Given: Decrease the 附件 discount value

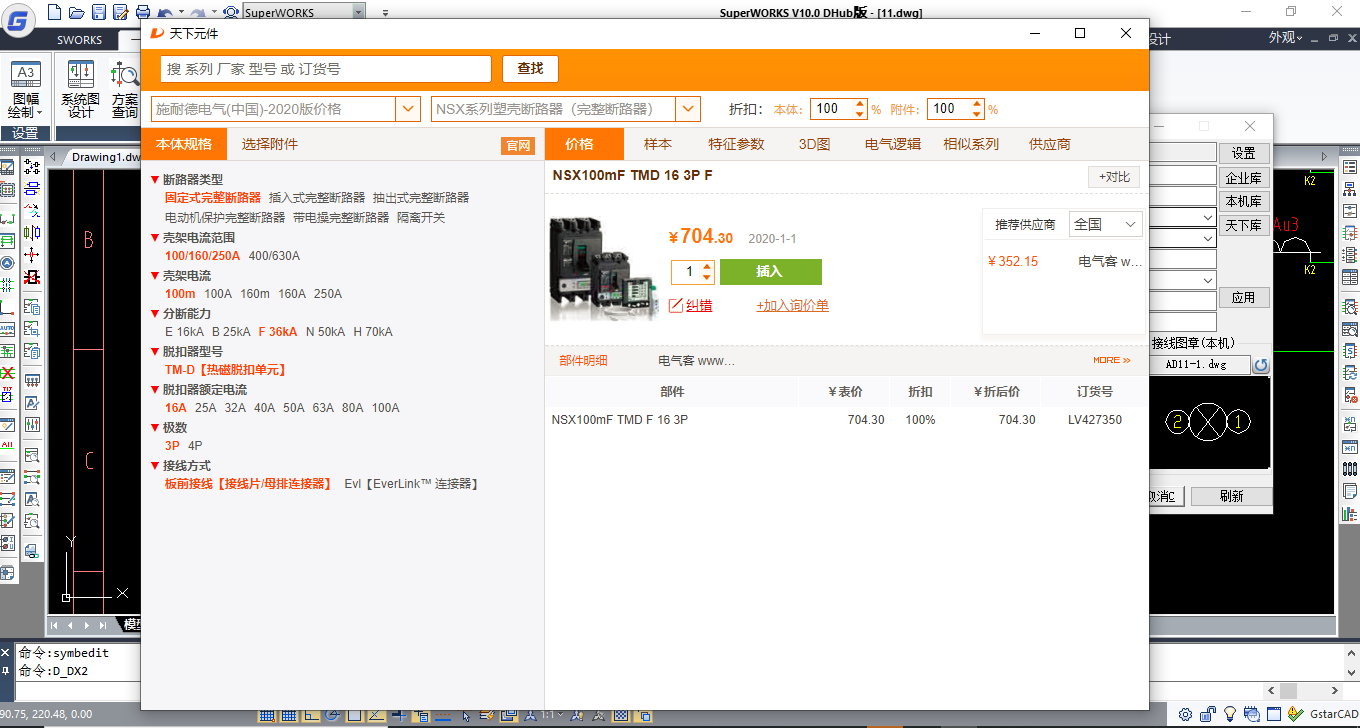Looking at the screenshot, I should click(977, 114).
